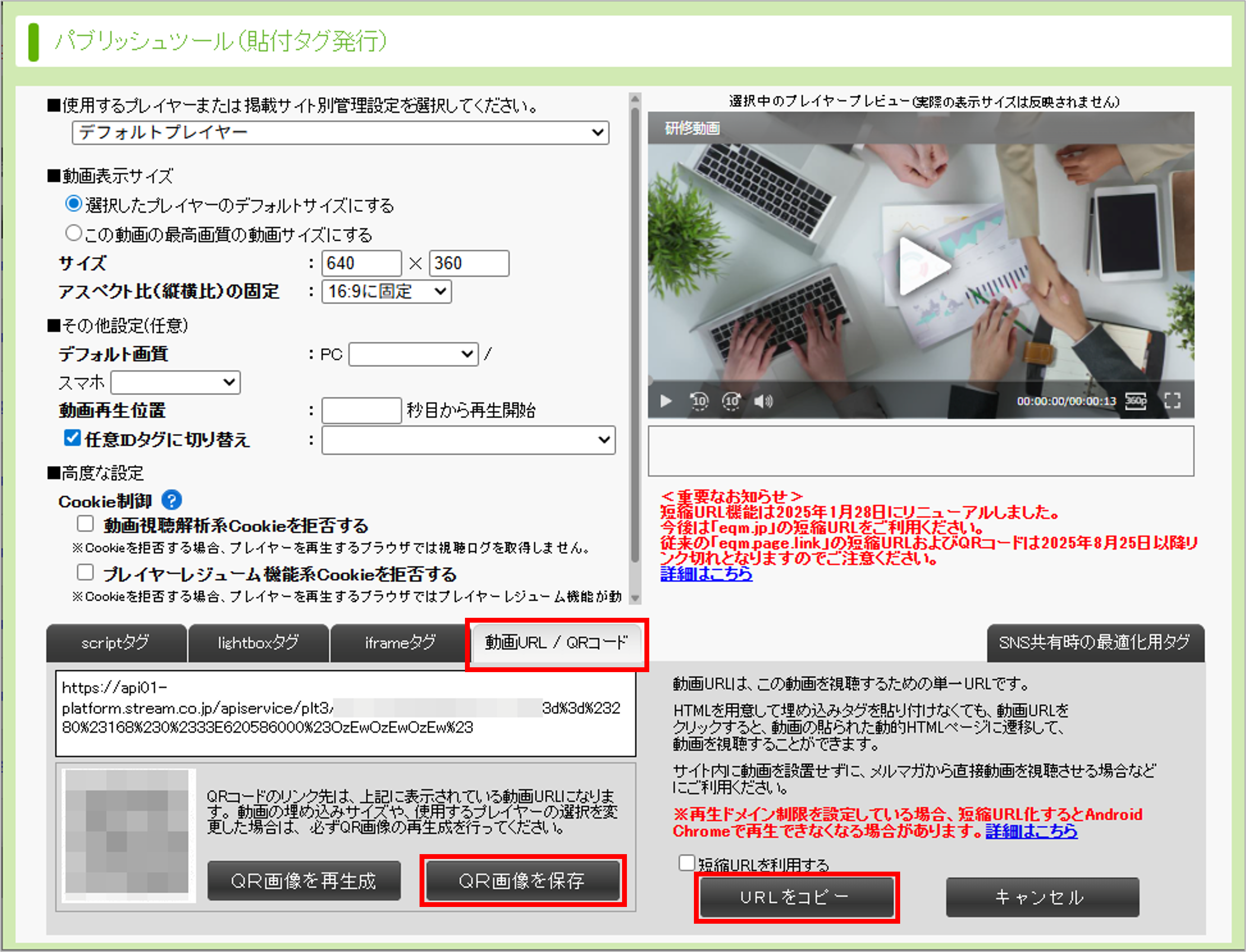The height and width of the screenshot is (952, 1246).
Task: Select この動画の最高画質の動画サイズにする radio
Action: tap(74, 233)
